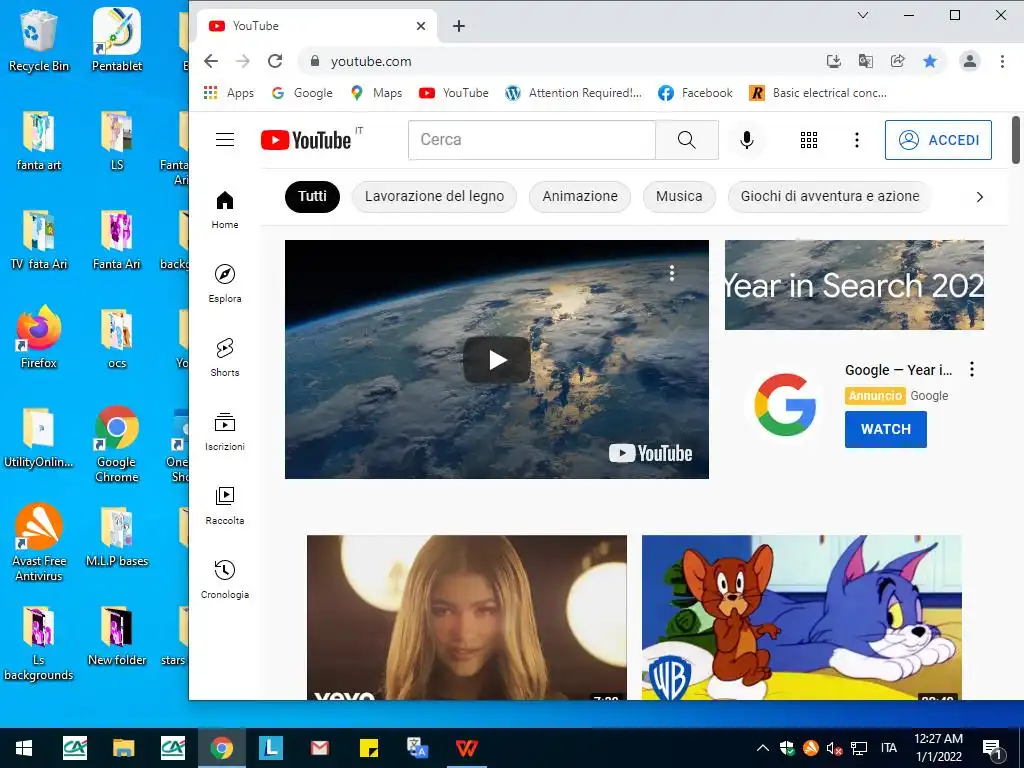Open Chrome profile avatar

[970, 61]
